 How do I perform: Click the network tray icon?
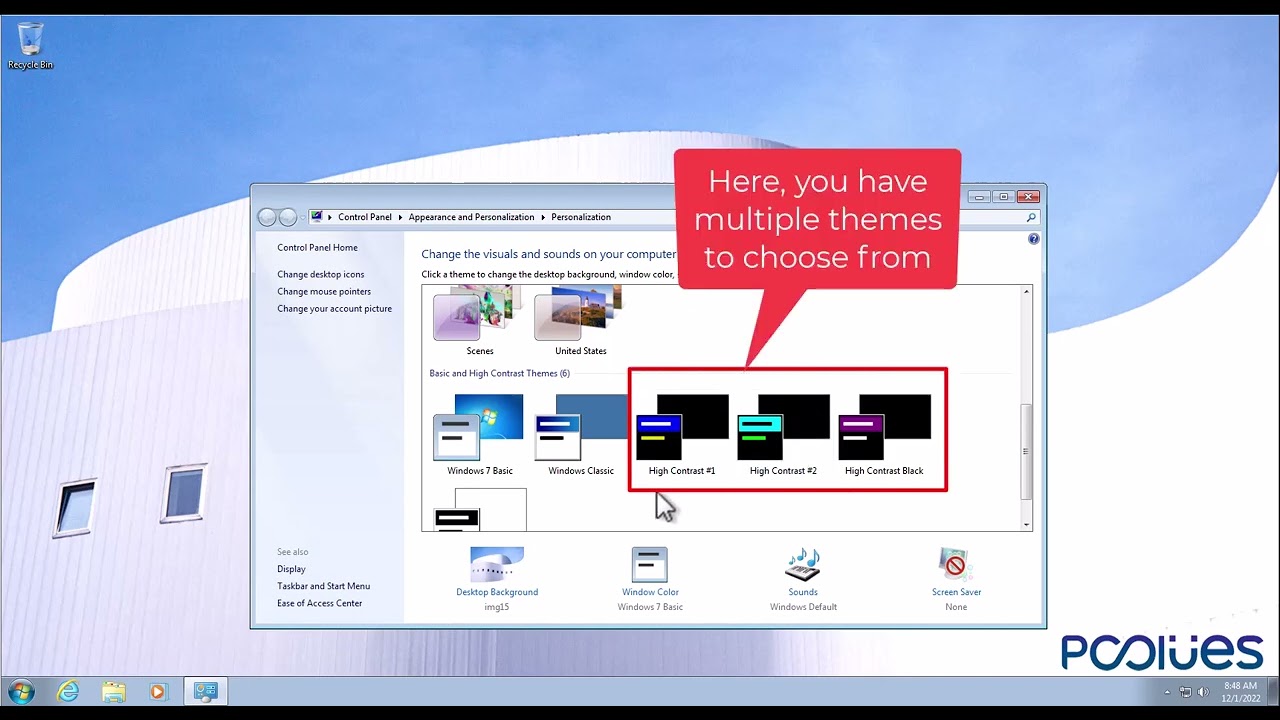click(1186, 691)
